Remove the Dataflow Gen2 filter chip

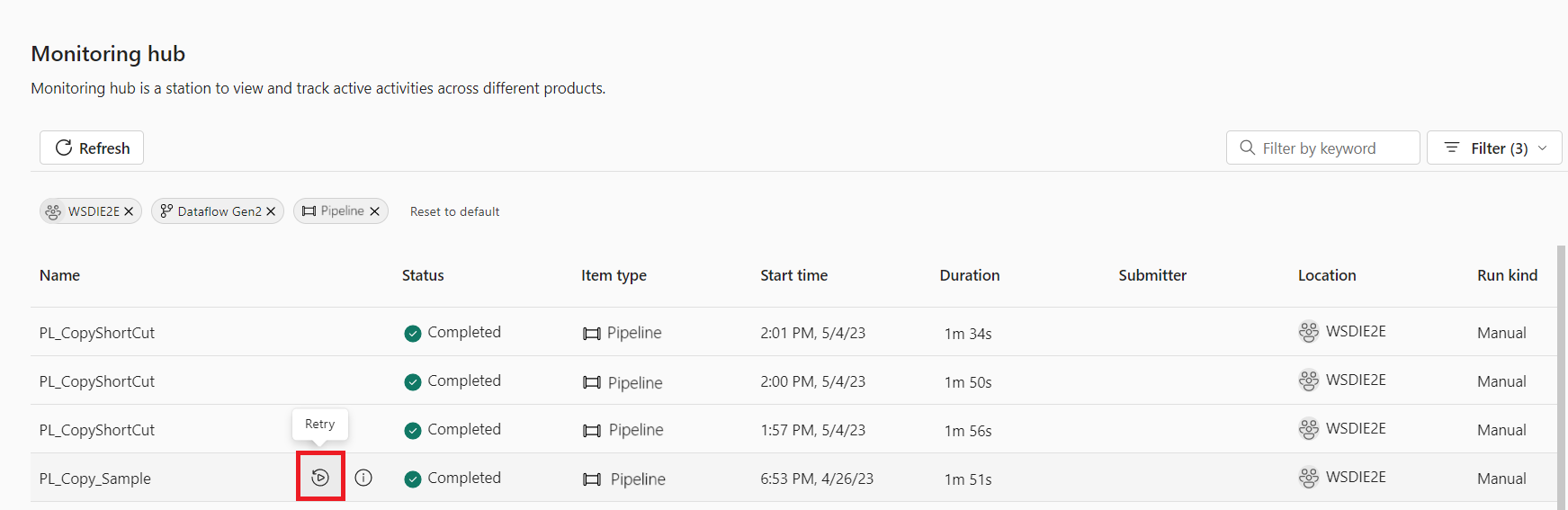point(271,211)
